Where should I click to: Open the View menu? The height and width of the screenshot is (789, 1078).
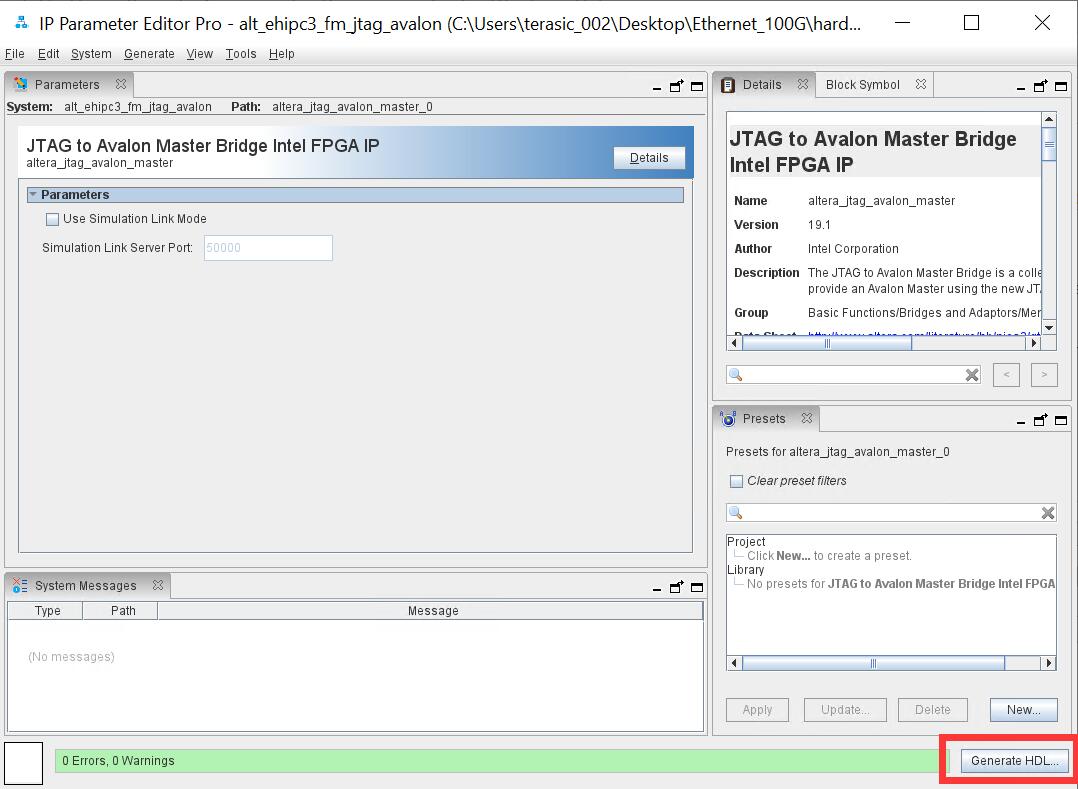(199, 54)
